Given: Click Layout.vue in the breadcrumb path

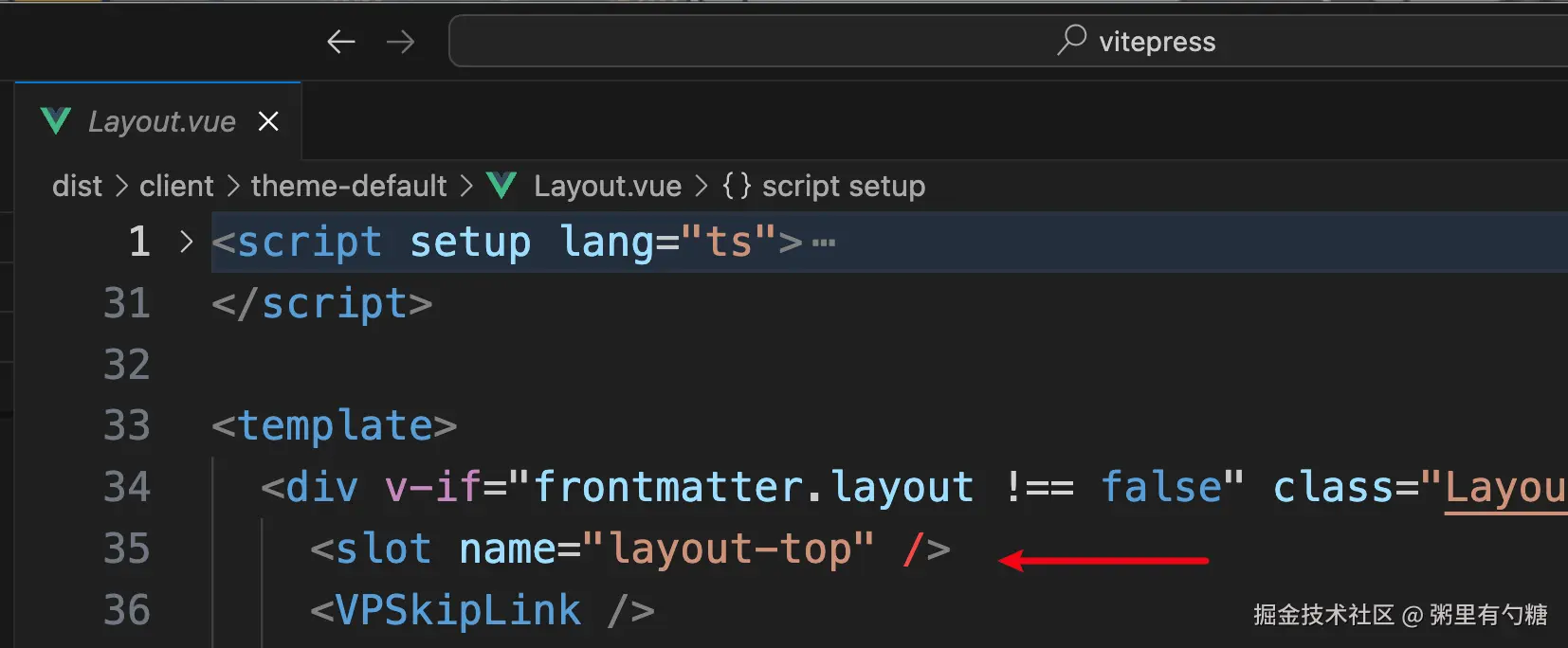Looking at the screenshot, I should click(x=607, y=186).
